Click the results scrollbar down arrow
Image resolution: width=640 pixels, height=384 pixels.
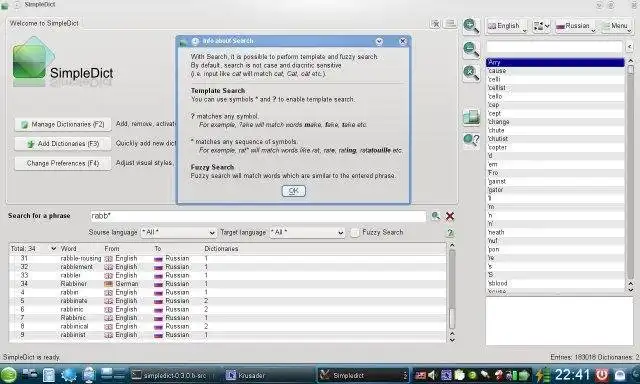pyautogui.click(x=452, y=340)
